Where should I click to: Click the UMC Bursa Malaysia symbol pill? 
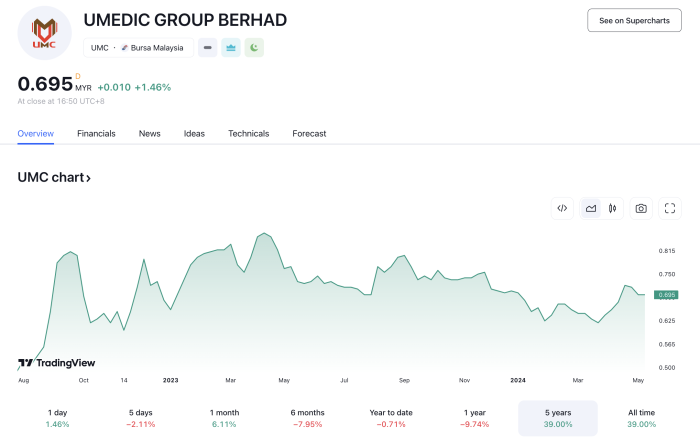click(x=138, y=47)
